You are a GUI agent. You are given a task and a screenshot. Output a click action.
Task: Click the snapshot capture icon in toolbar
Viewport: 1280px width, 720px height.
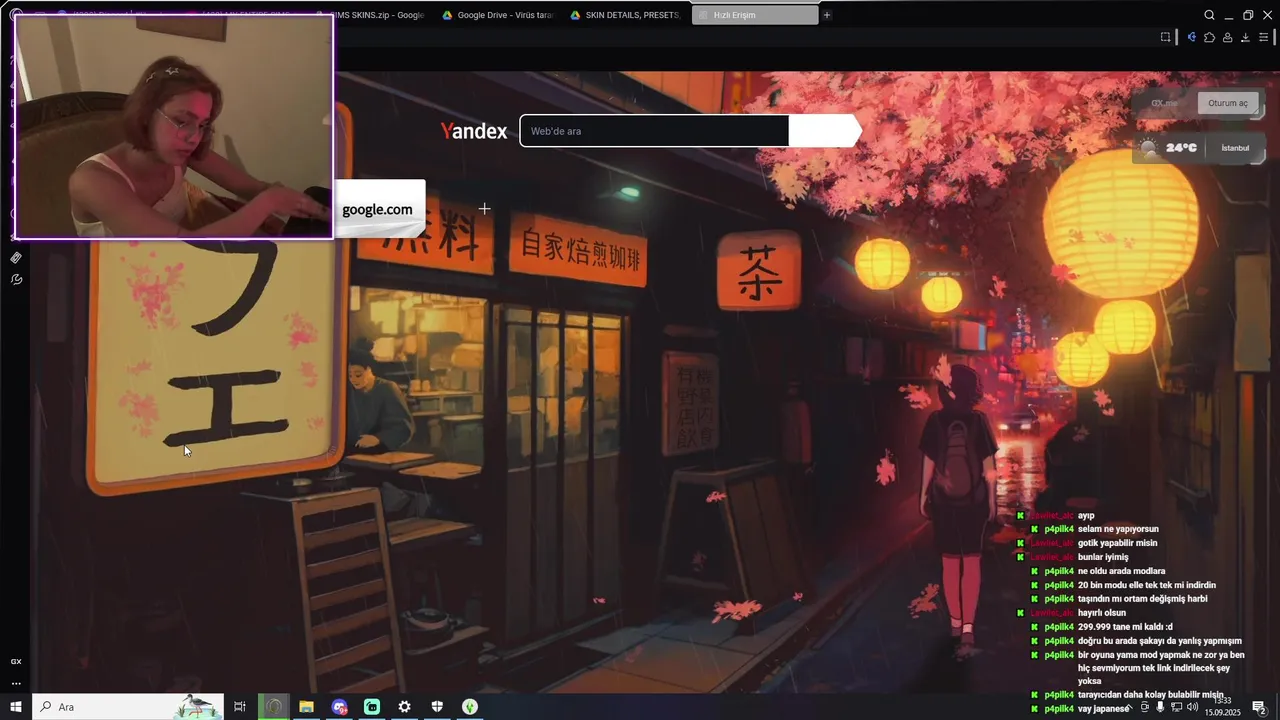coord(1165,37)
